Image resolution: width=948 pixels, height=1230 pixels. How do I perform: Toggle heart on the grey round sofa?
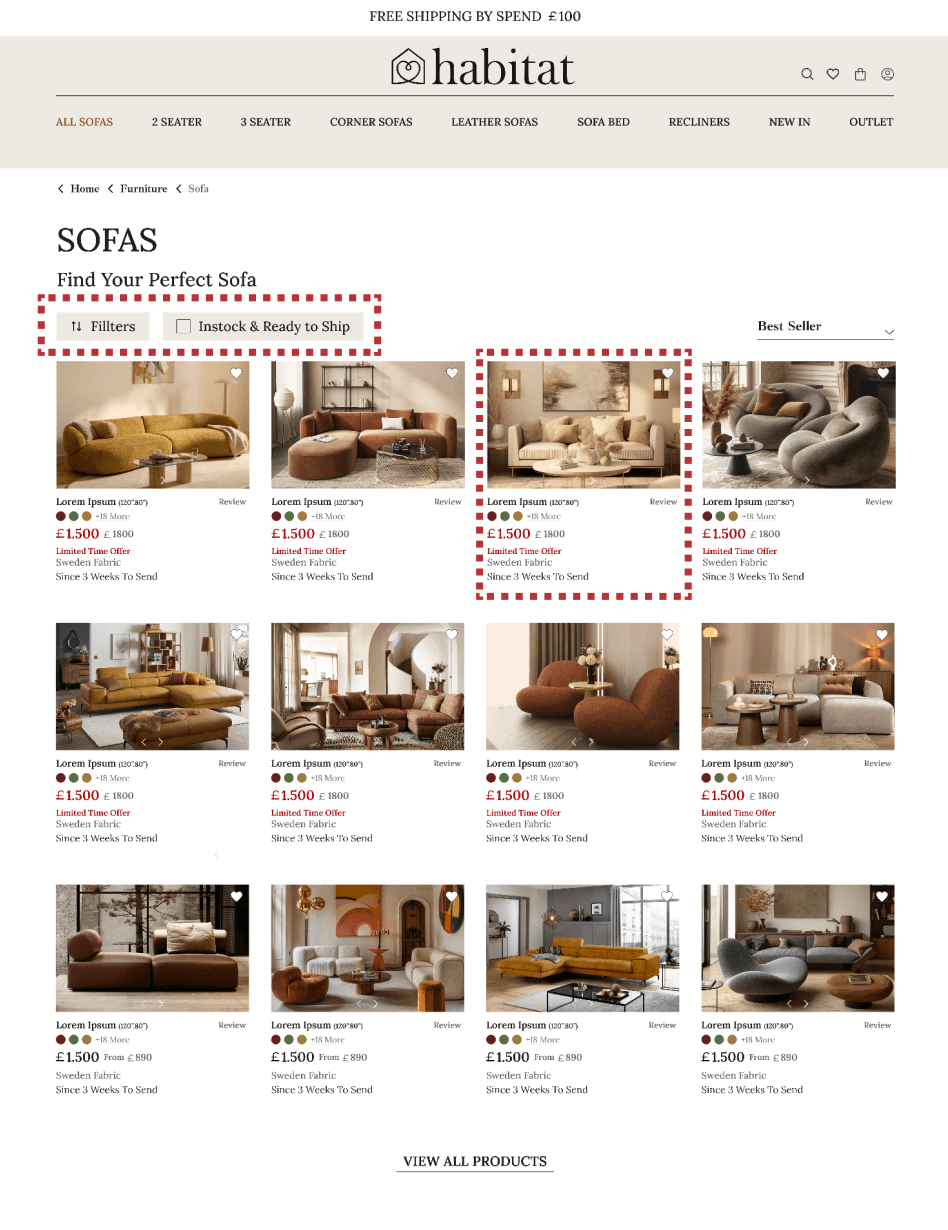(882, 373)
